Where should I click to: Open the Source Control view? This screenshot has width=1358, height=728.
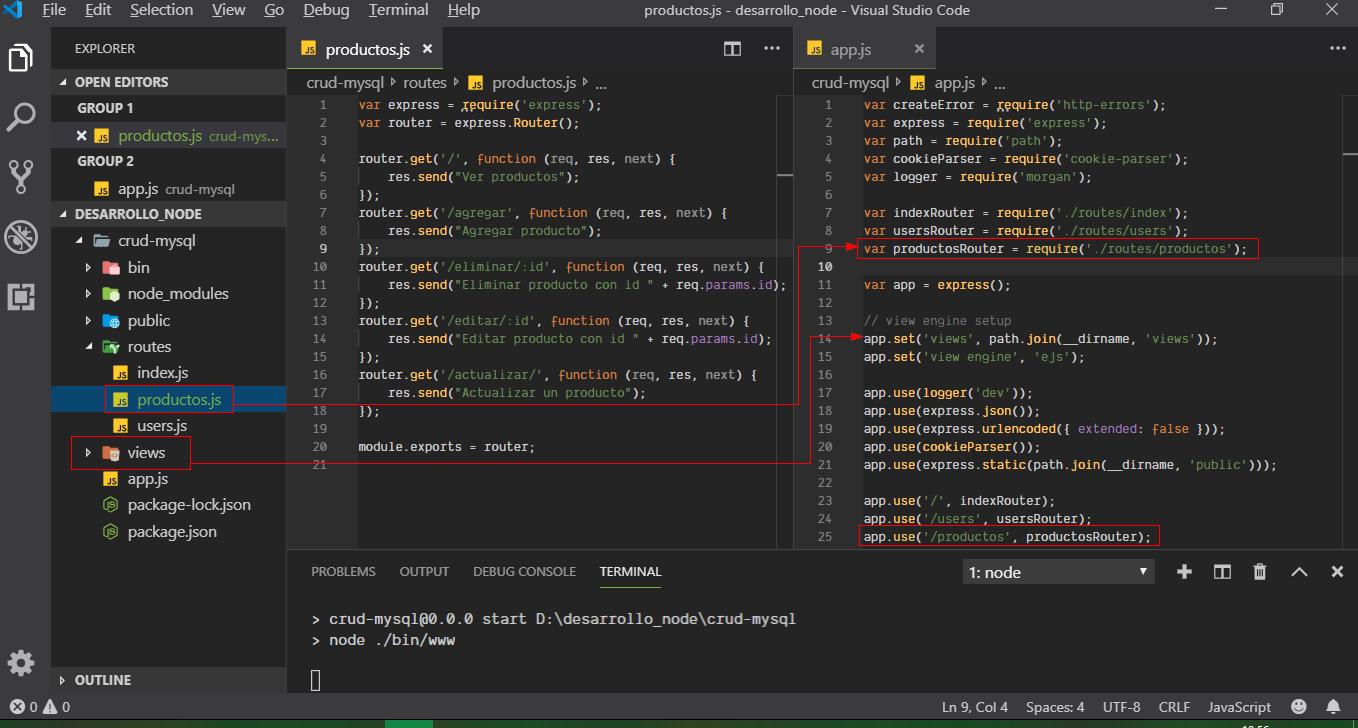click(21, 177)
